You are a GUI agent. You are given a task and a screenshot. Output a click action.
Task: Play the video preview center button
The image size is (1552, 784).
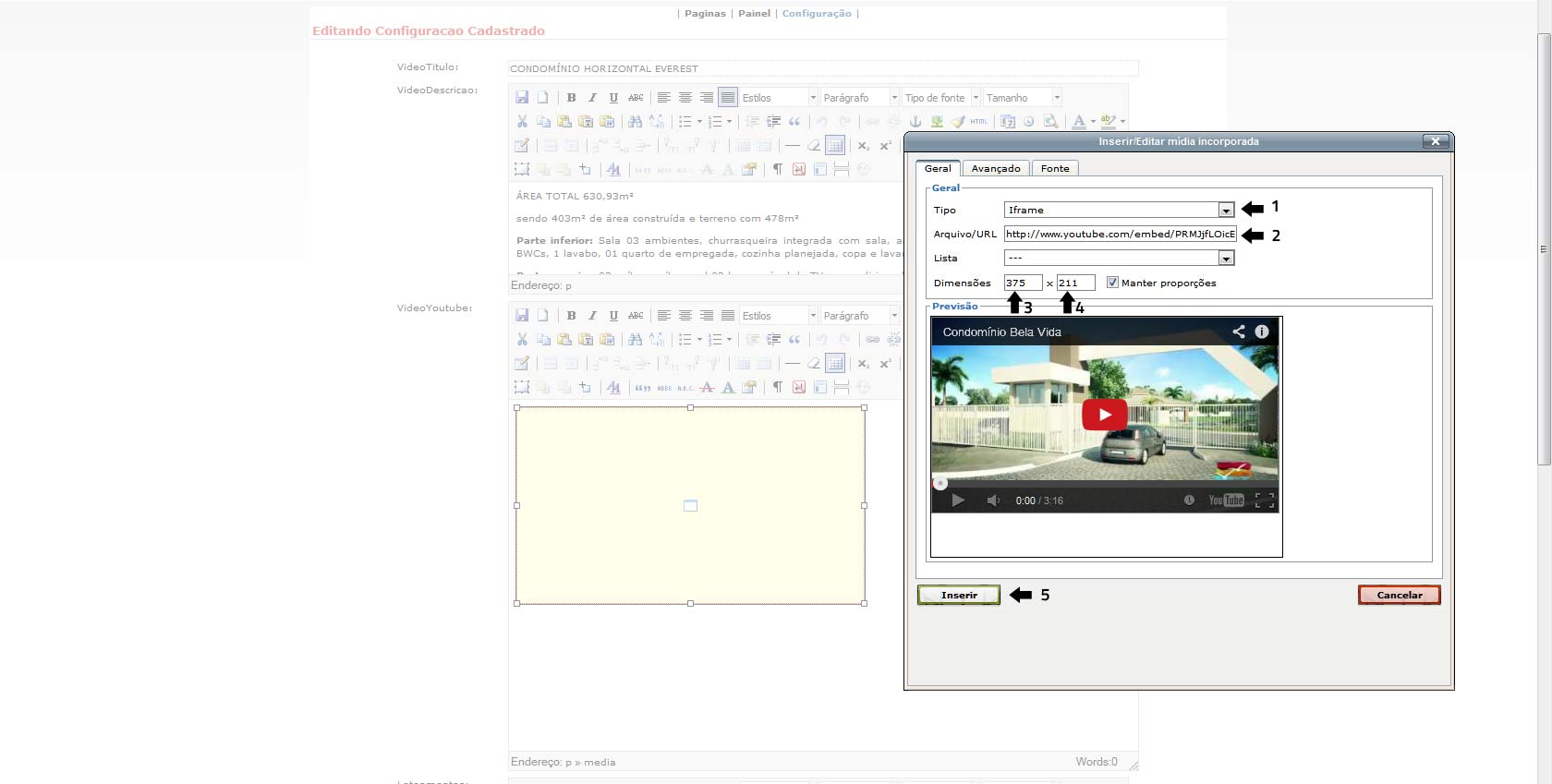point(1105,415)
